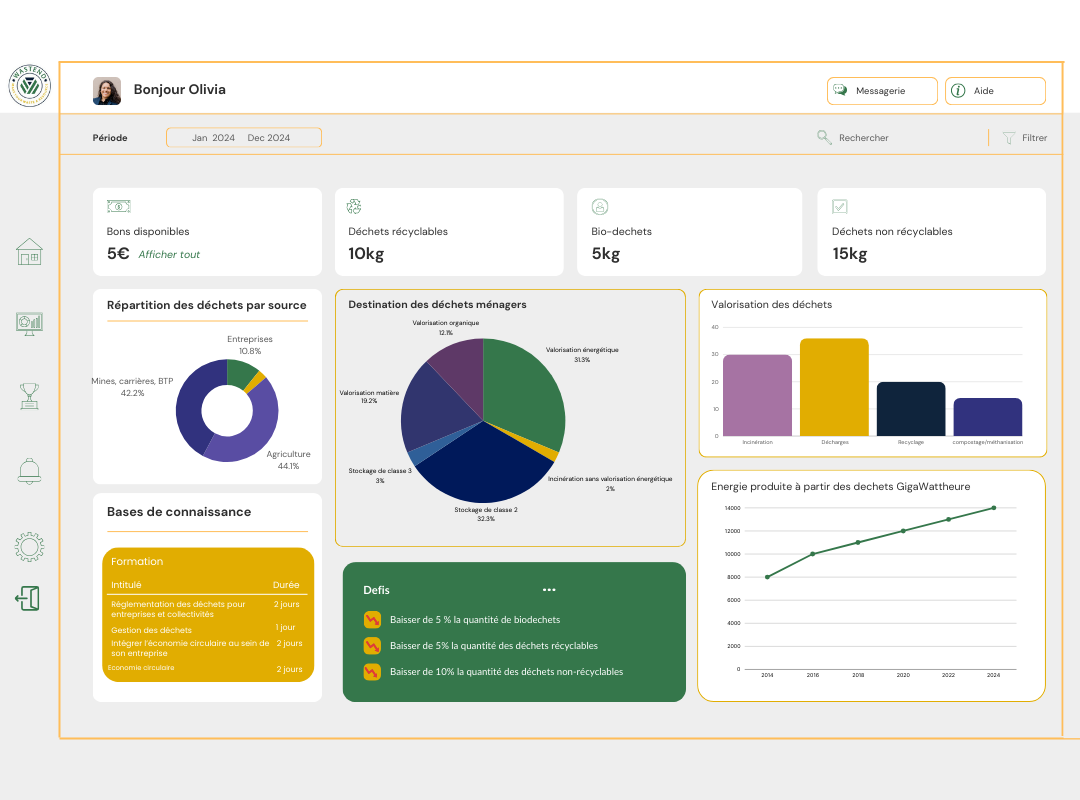Click the trophy icon in sidebar
The image size is (1080, 800).
[29, 396]
